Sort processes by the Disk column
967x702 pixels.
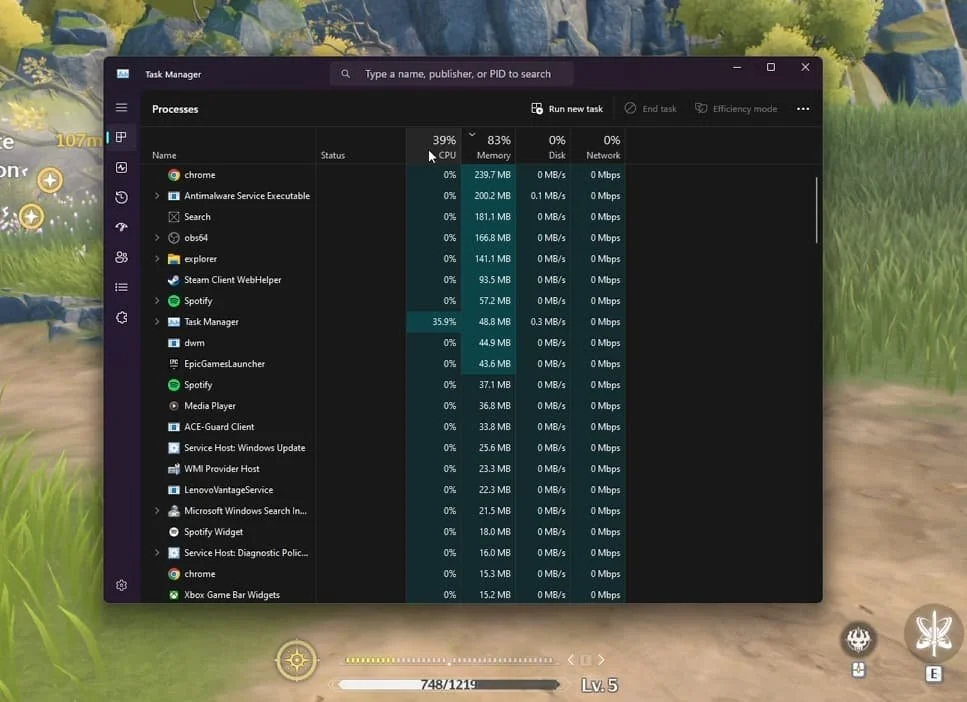coord(543,147)
